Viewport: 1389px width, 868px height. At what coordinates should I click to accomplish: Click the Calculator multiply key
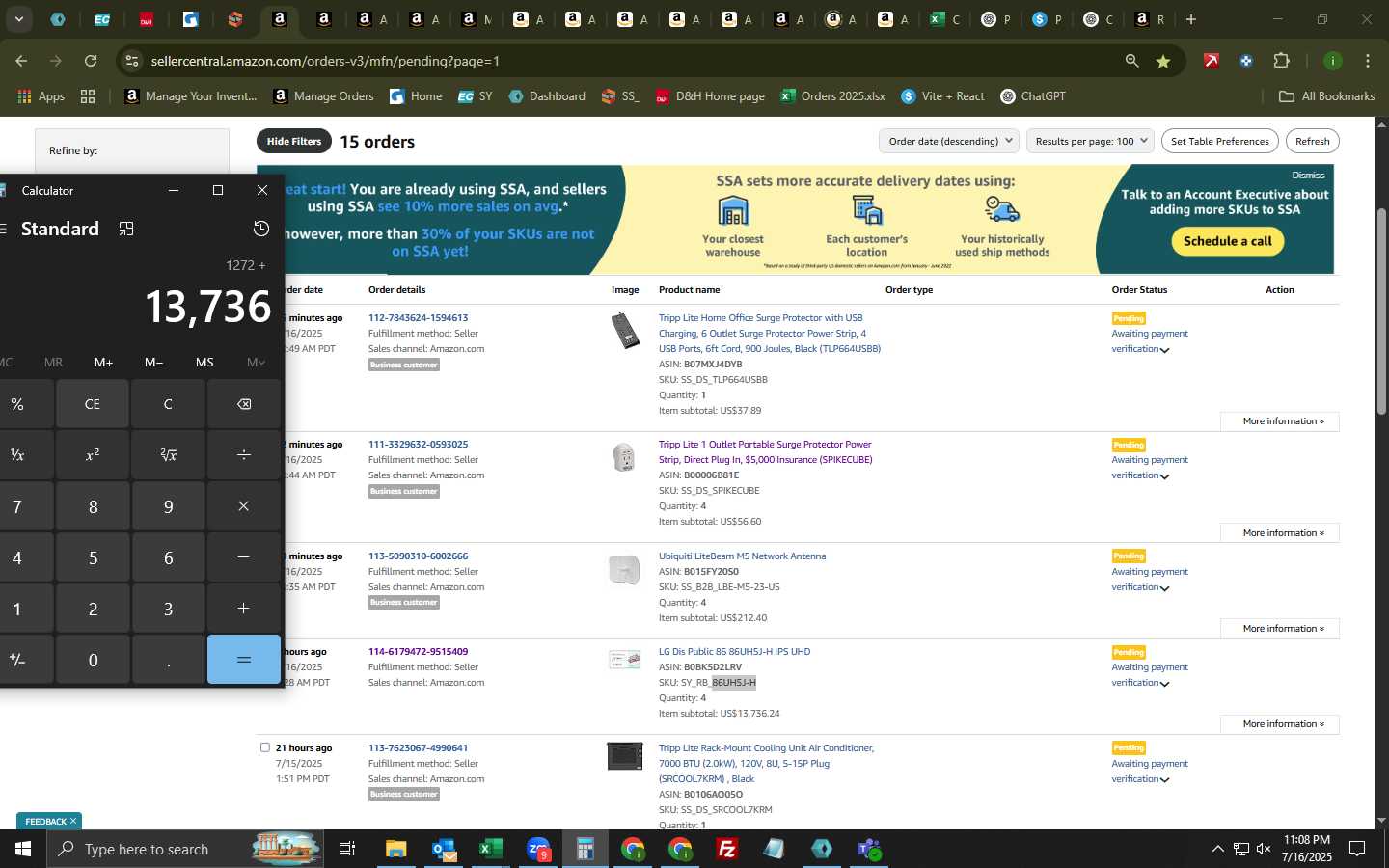click(244, 506)
